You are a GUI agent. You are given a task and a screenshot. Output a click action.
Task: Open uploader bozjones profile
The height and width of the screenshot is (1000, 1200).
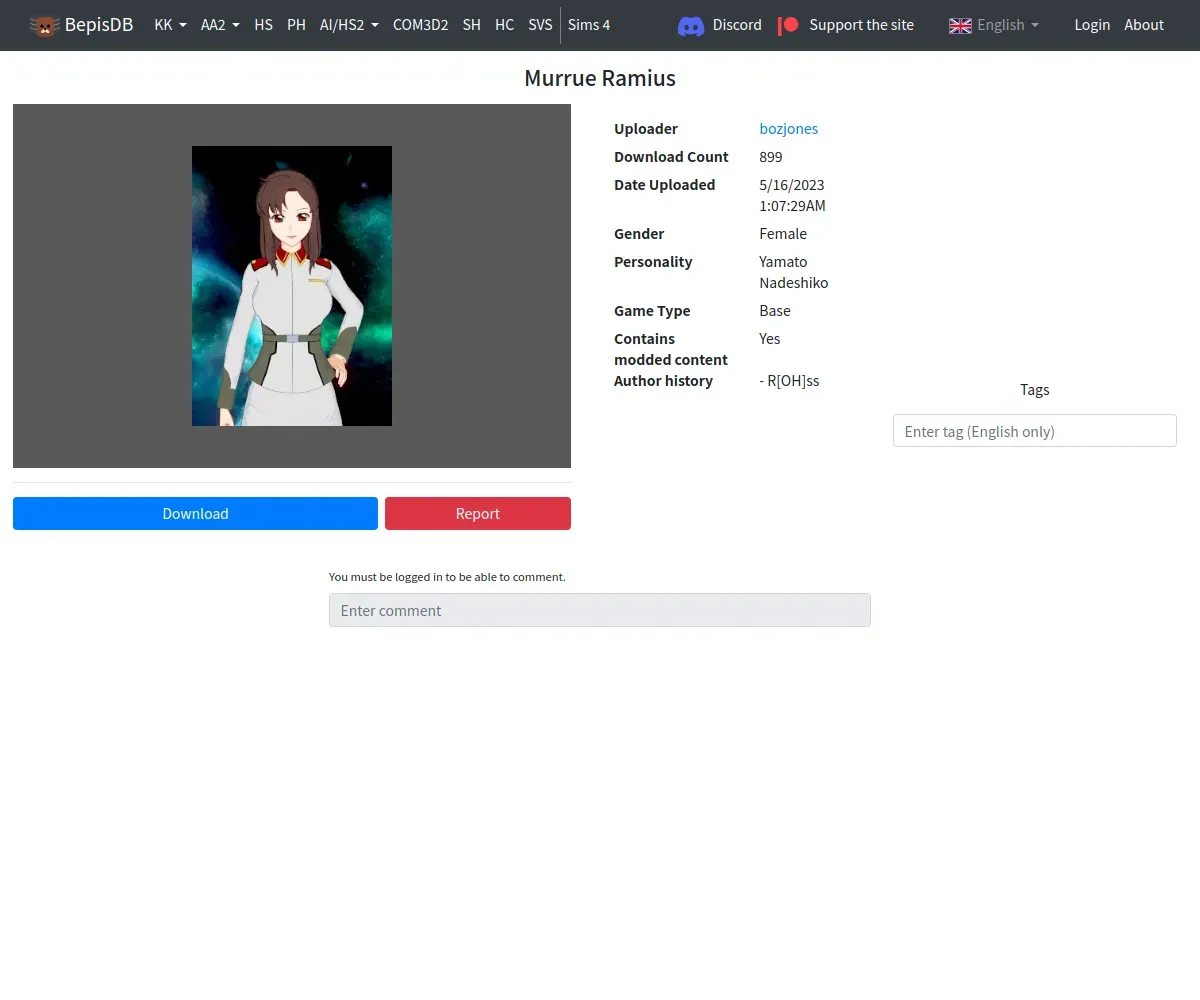point(789,129)
